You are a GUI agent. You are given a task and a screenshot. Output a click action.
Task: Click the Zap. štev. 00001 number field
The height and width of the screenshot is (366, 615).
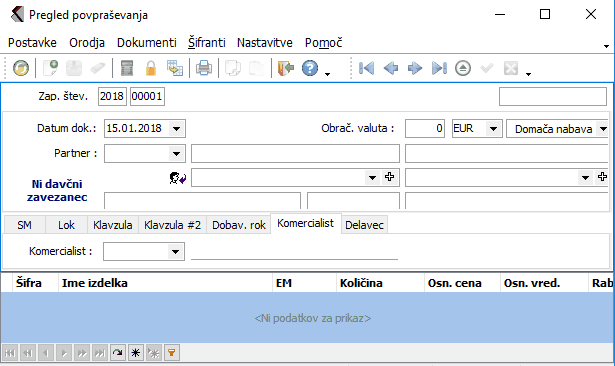[x=147, y=97]
